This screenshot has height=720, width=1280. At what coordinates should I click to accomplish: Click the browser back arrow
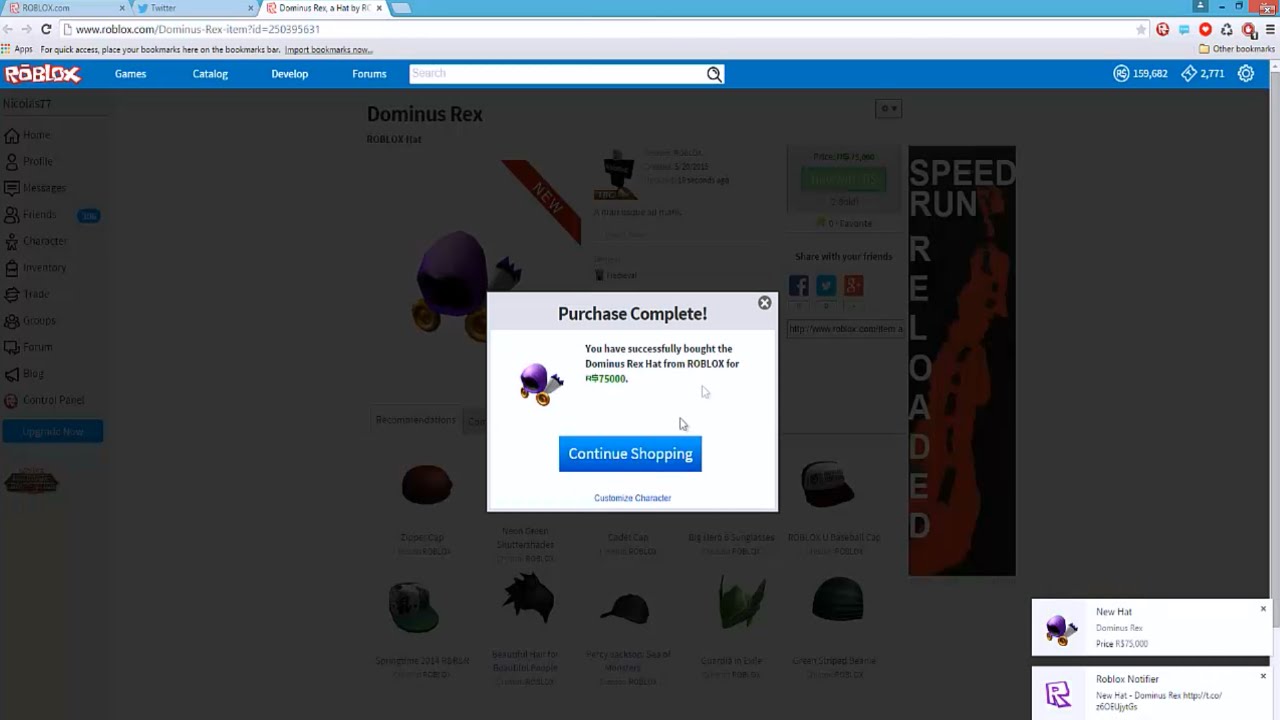point(8,30)
